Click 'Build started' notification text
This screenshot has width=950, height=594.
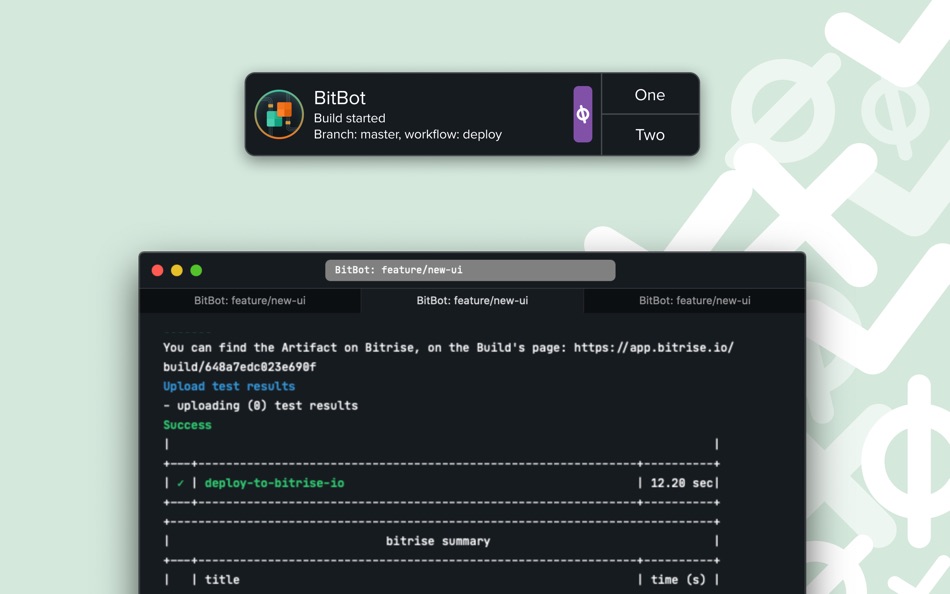[350, 118]
